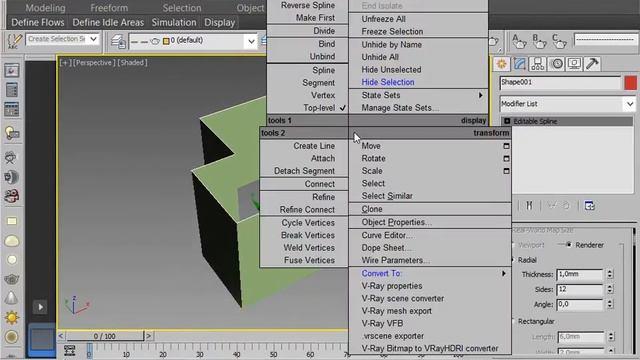This screenshot has height=360, width=640.
Task: Adjust the Thickness spinner arrows
Action: 610,274
